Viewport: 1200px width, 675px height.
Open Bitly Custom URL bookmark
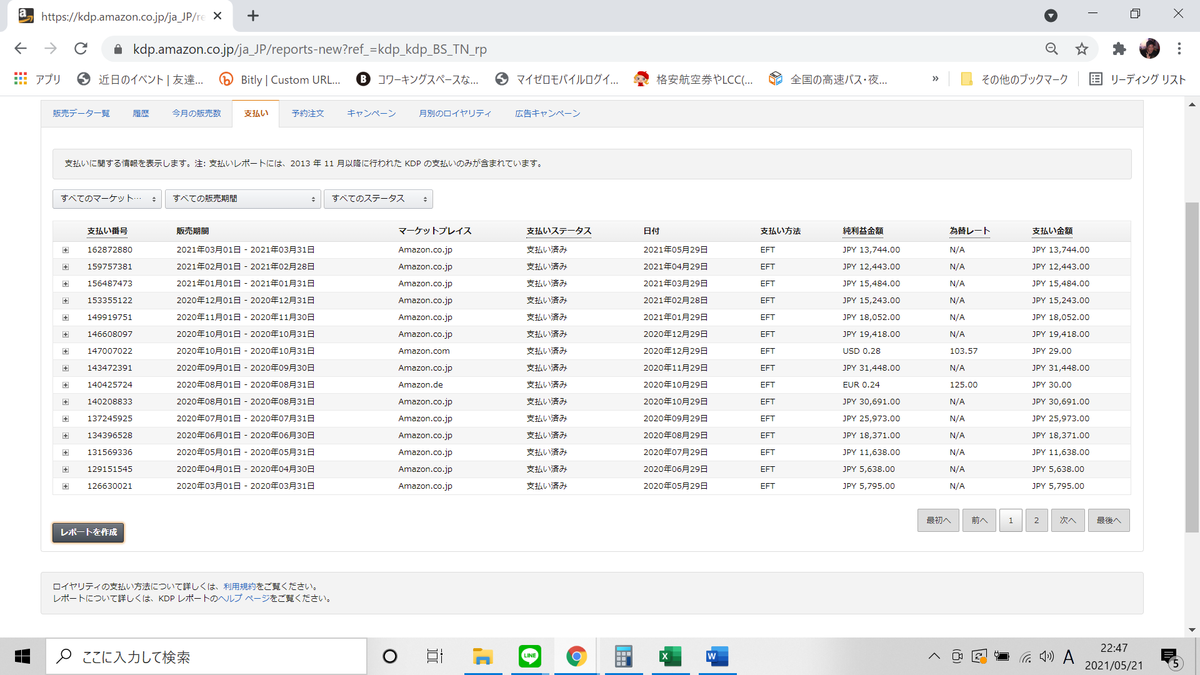(x=280, y=79)
